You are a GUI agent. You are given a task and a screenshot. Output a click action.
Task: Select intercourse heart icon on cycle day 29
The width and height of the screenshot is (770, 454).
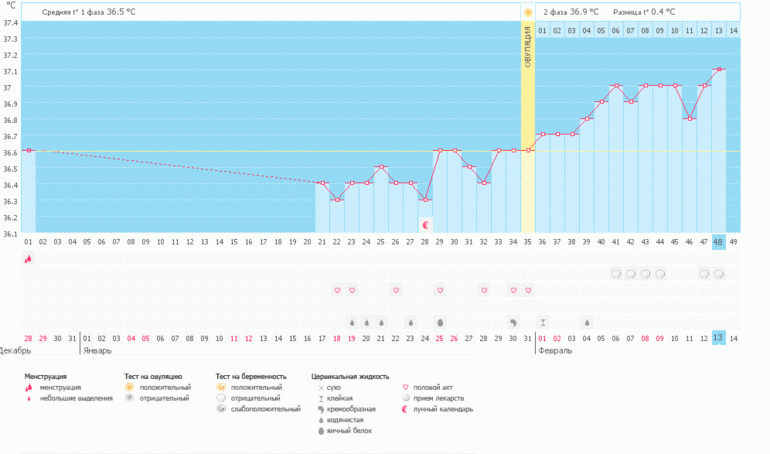tap(440, 290)
